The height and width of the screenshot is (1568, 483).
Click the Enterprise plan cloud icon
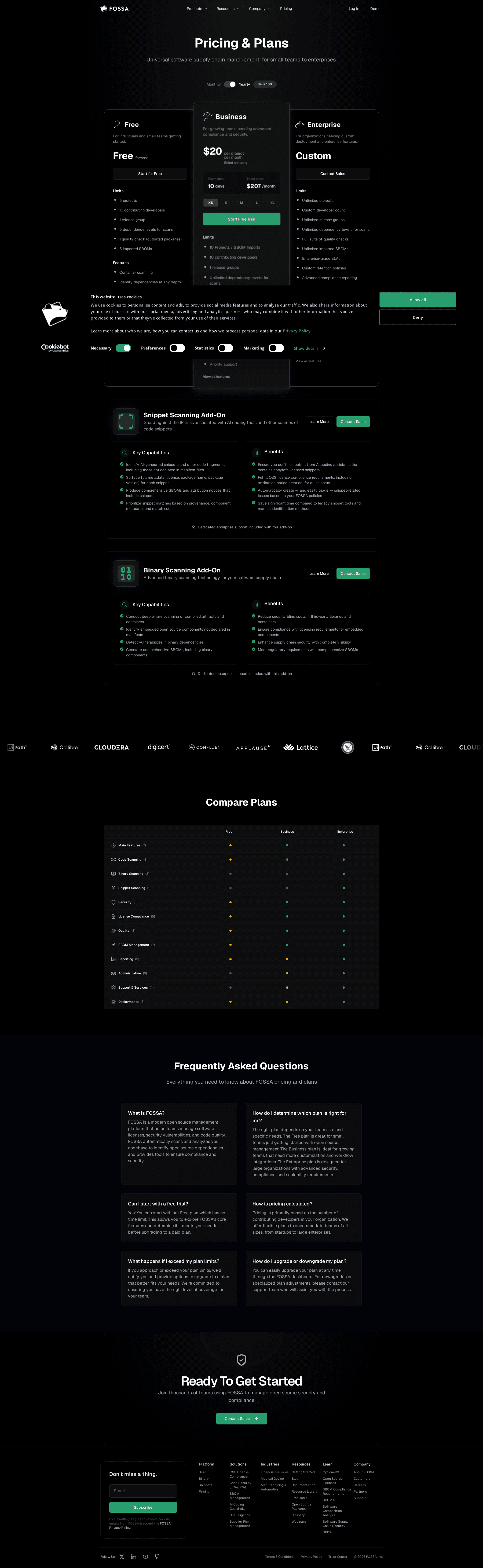point(300,124)
